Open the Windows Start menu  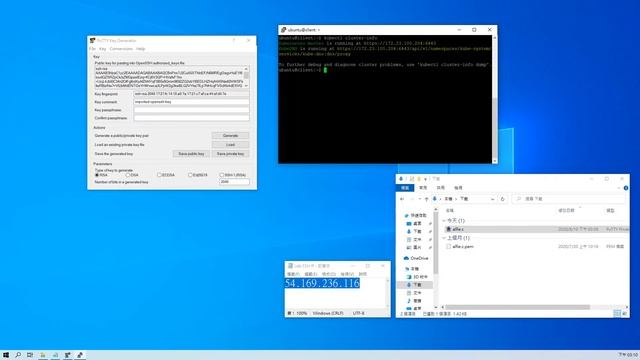click(x=6, y=355)
